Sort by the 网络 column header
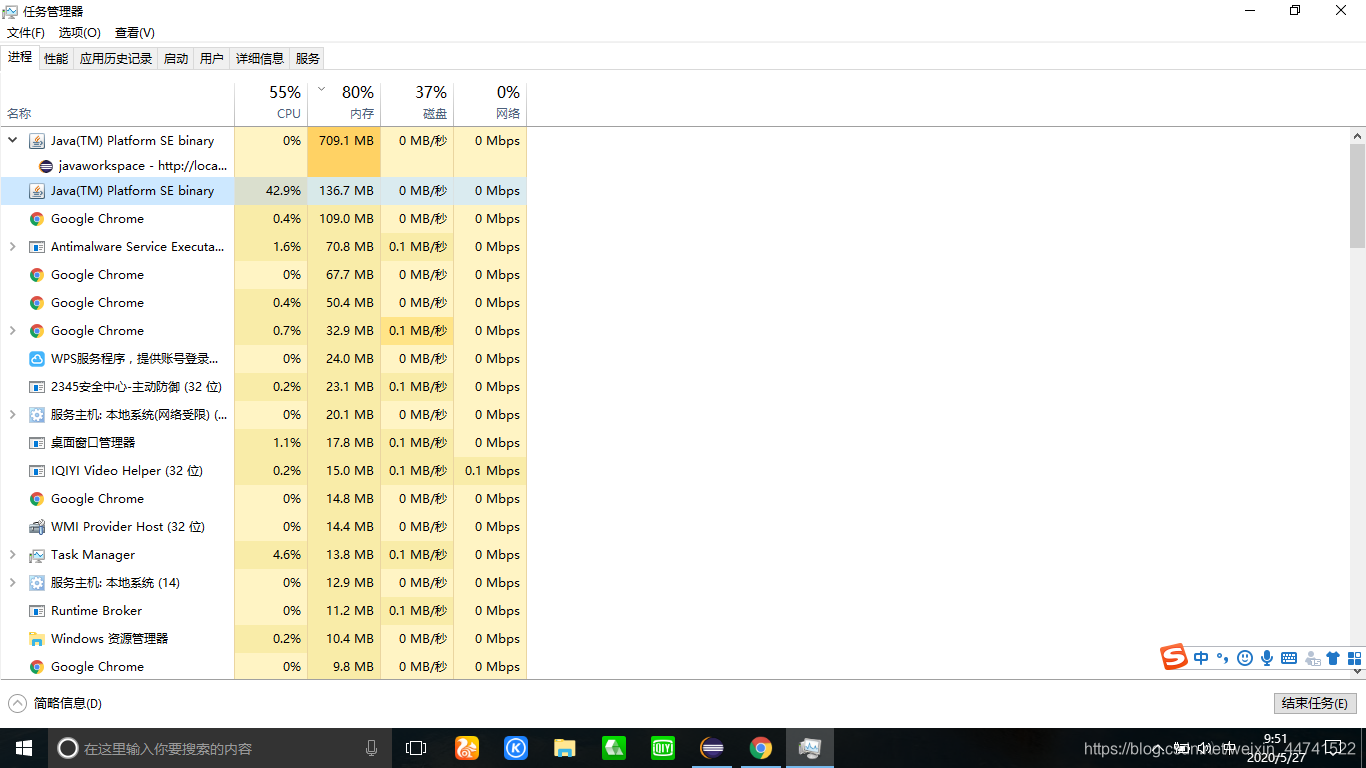This screenshot has width=1366, height=768. pyautogui.click(x=490, y=103)
